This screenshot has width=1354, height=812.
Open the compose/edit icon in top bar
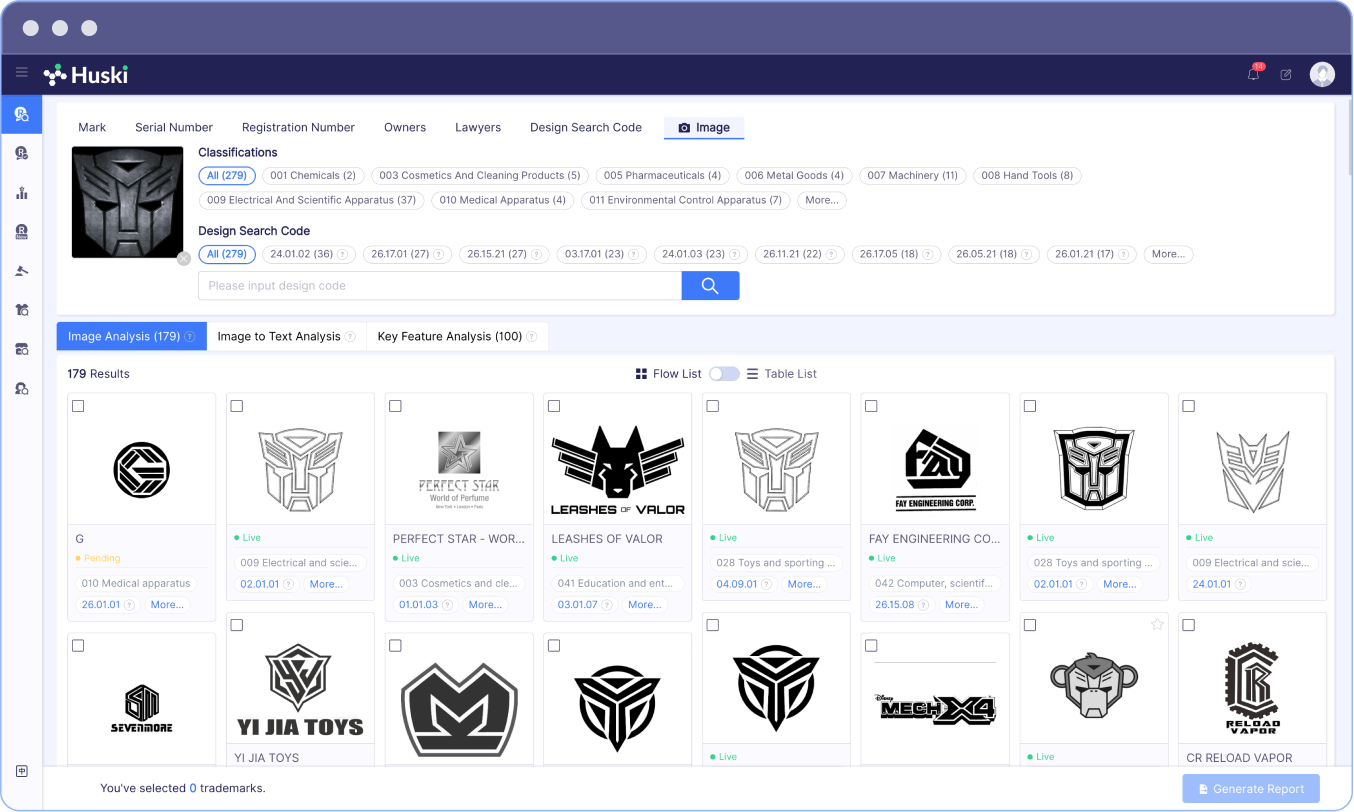[x=1286, y=74]
